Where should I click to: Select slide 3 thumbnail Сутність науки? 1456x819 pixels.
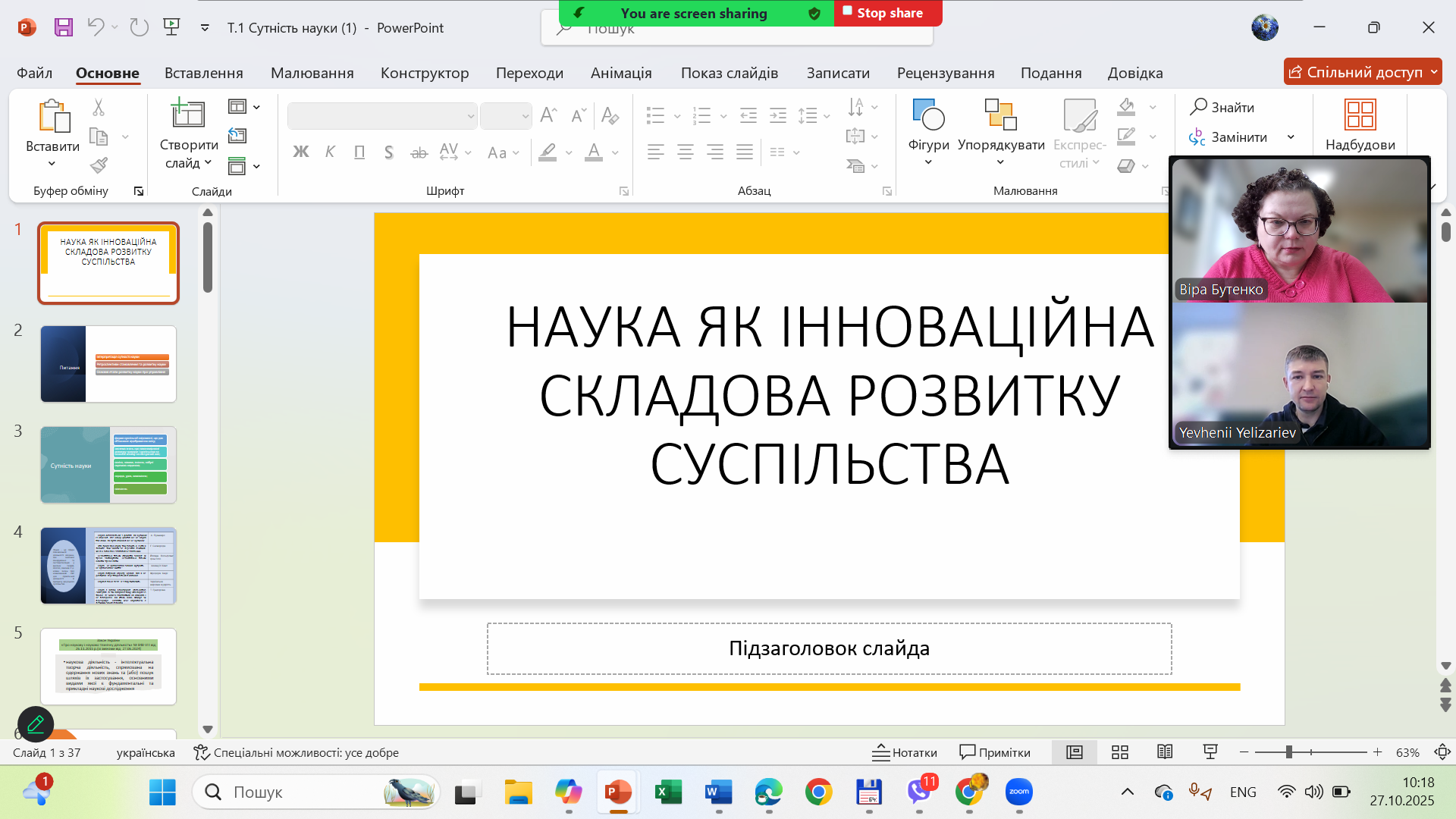click(108, 465)
